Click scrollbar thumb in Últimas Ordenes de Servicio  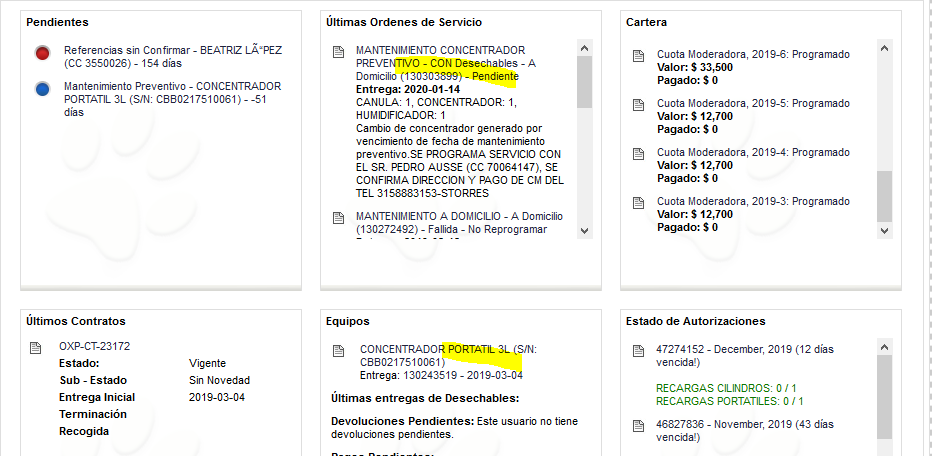(584, 82)
